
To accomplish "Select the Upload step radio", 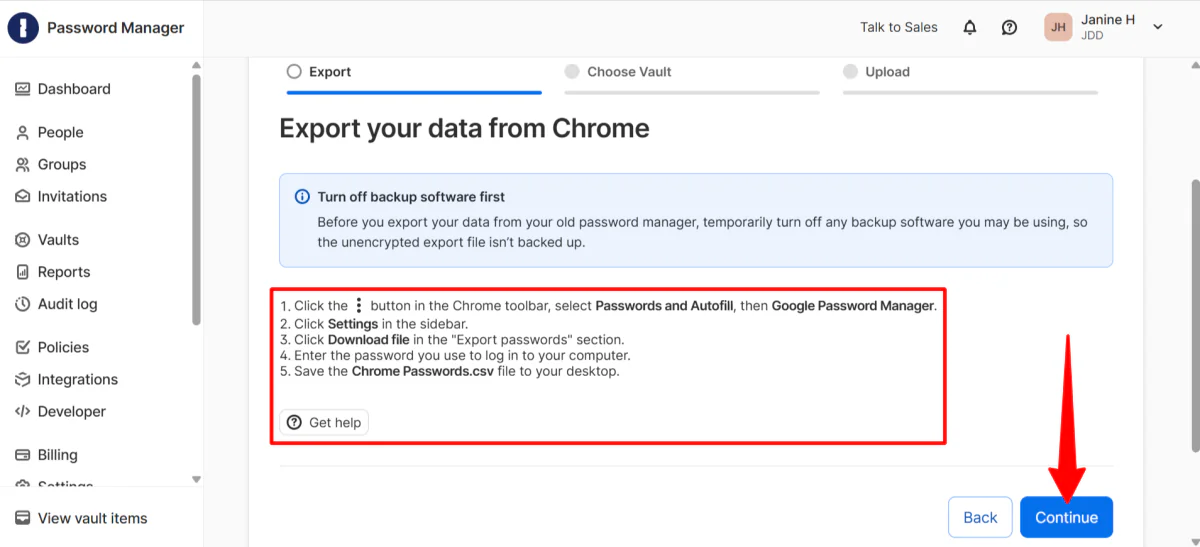I will click(851, 72).
